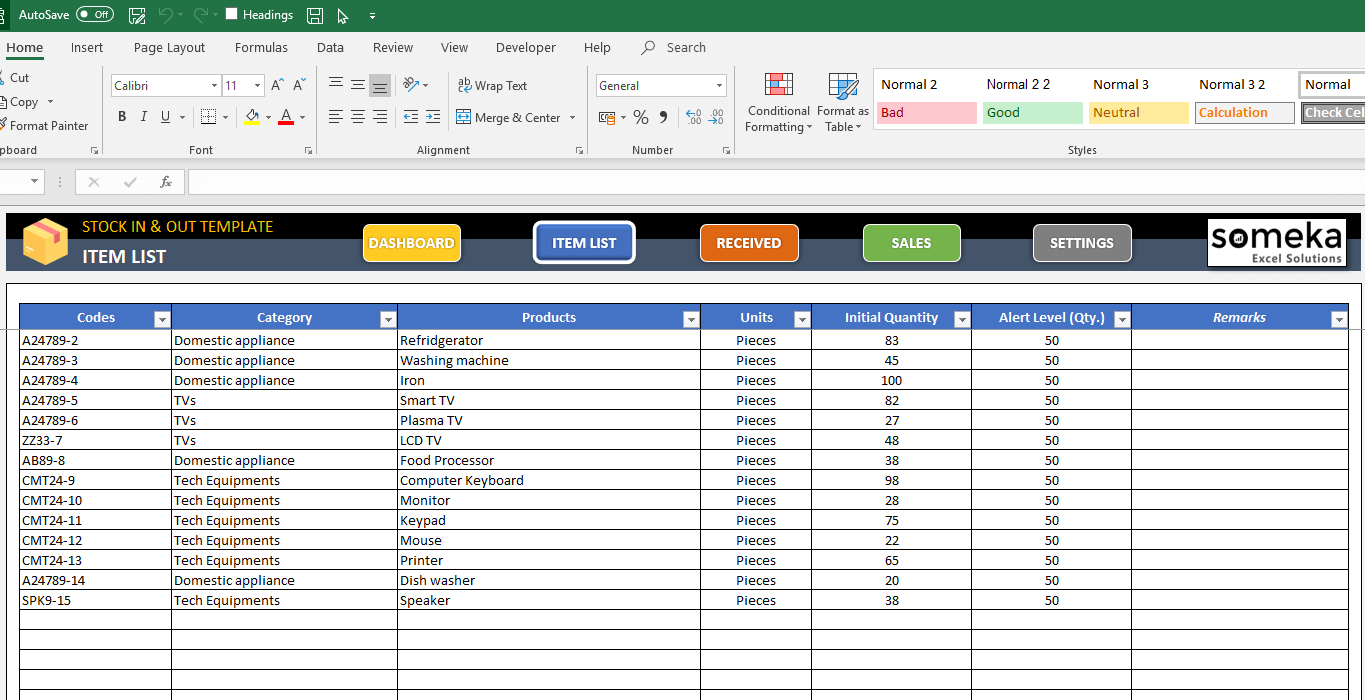Open the Category column filter
1365x700 pixels.
[388, 318]
